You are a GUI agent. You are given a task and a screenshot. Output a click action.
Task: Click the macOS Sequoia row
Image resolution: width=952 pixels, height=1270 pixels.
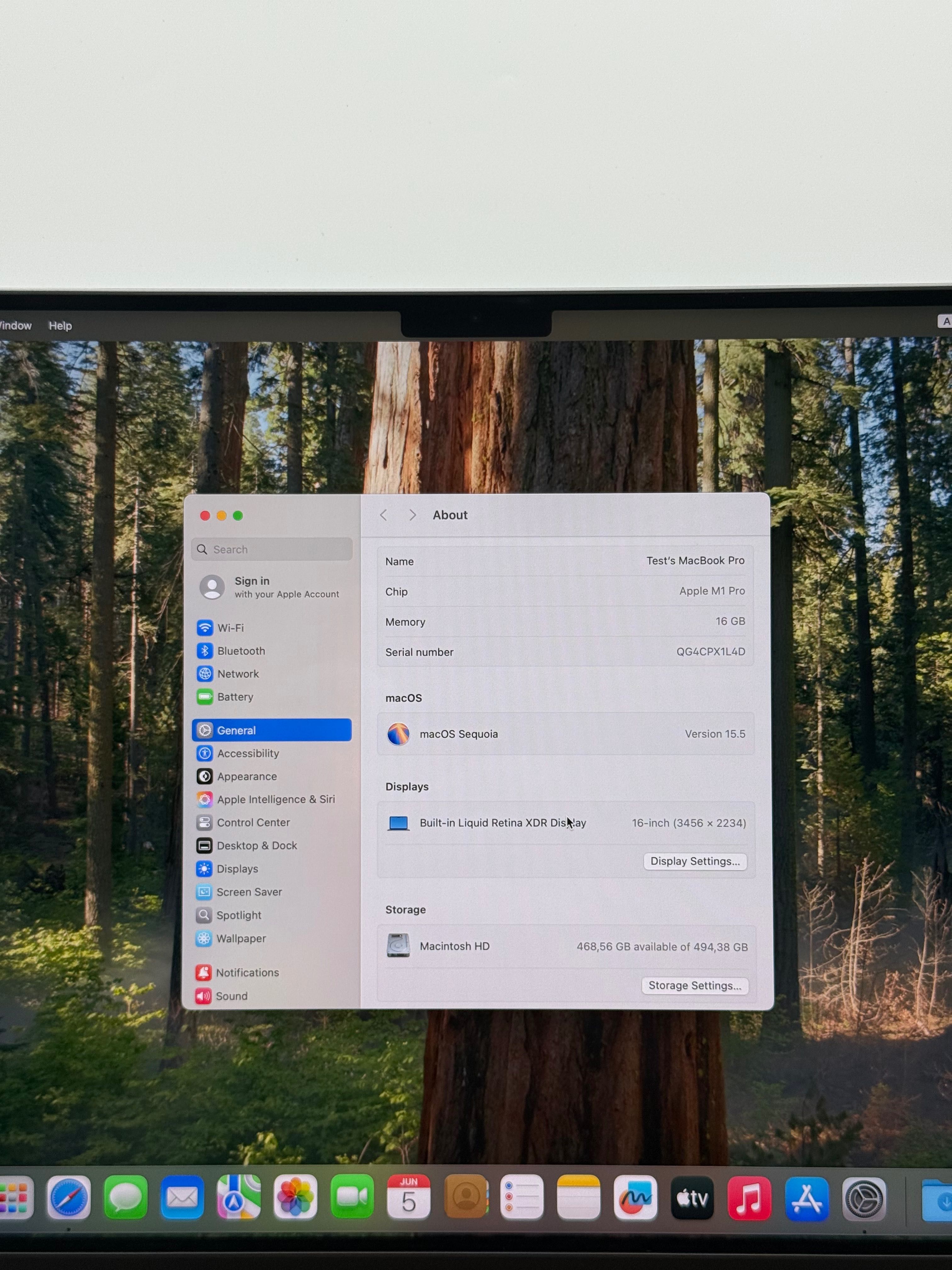point(566,734)
